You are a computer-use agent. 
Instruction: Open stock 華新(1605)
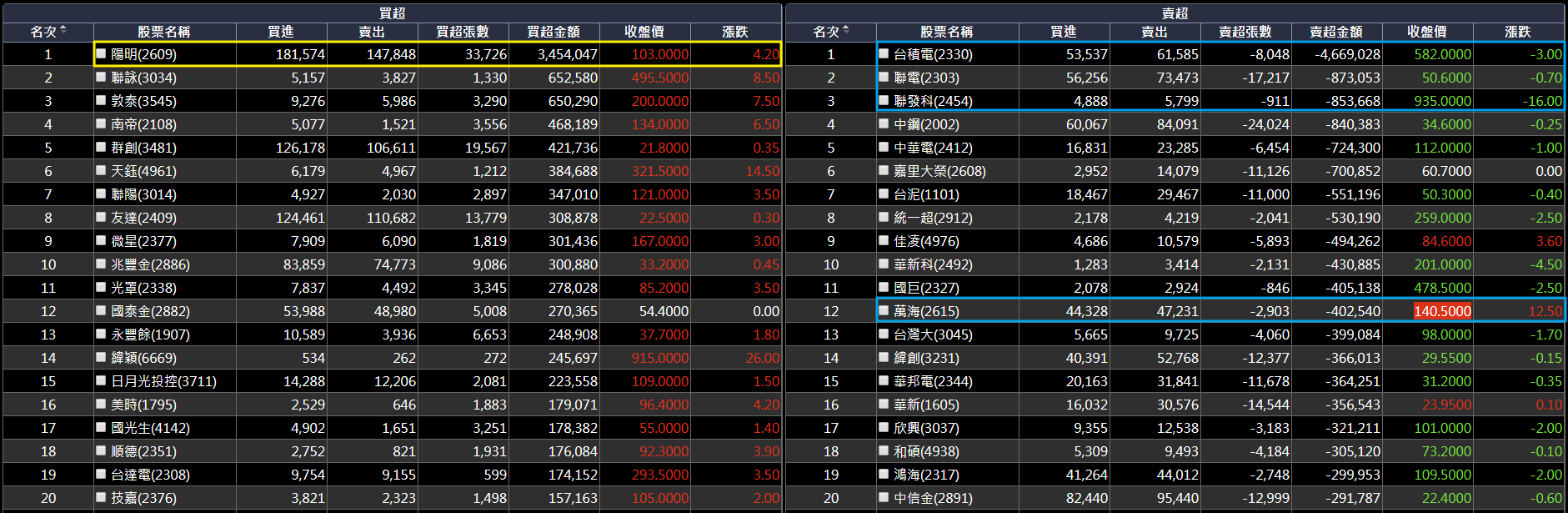tap(926, 404)
